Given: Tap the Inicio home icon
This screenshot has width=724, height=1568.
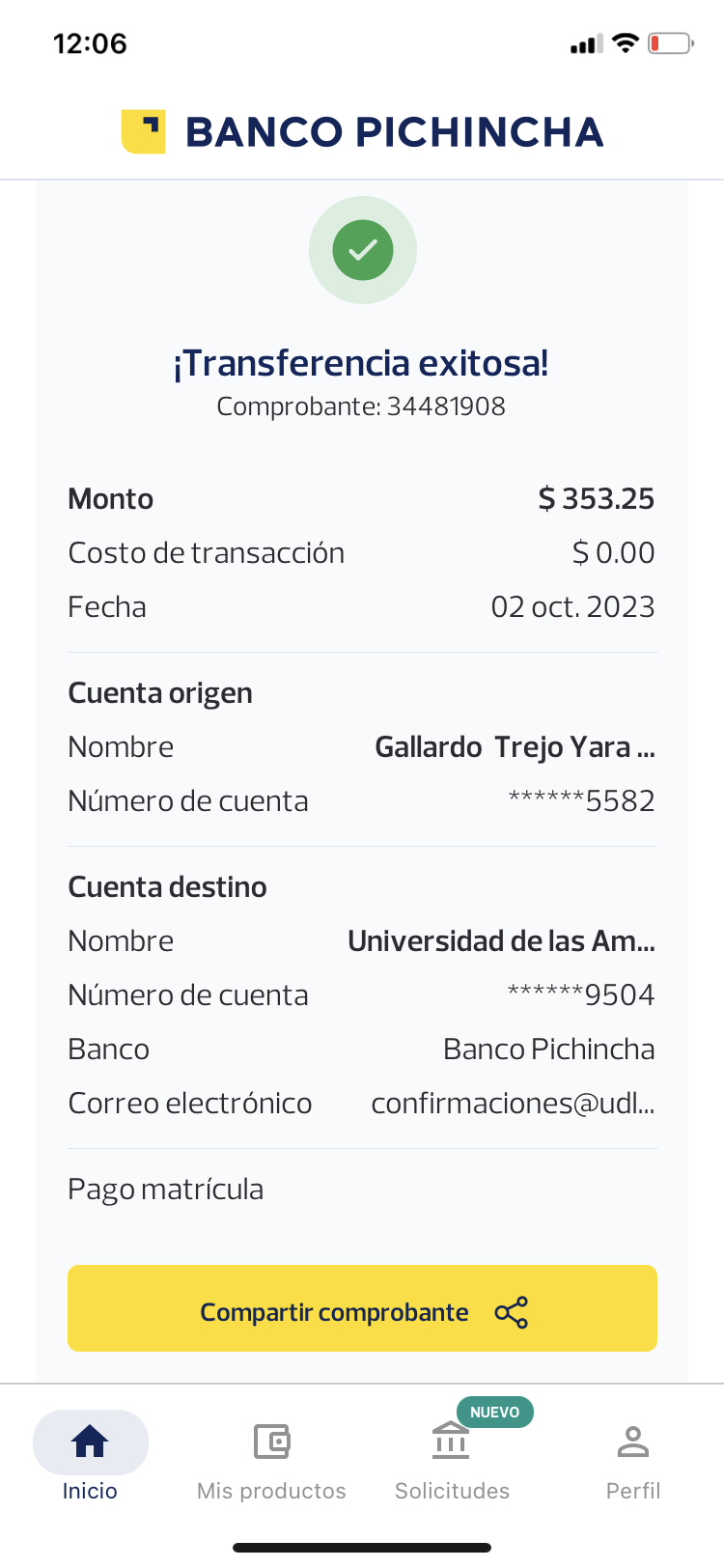Looking at the screenshot, I should click(90, 1441).
